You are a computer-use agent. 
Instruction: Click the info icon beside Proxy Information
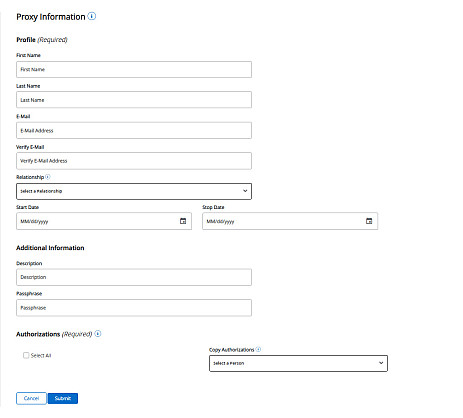click(x=92, y=16)
